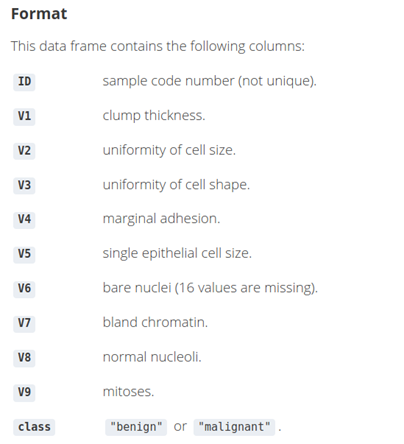Screen dimensions: 404x444
Task: Select the V5 code label
Action: (24, 254)
